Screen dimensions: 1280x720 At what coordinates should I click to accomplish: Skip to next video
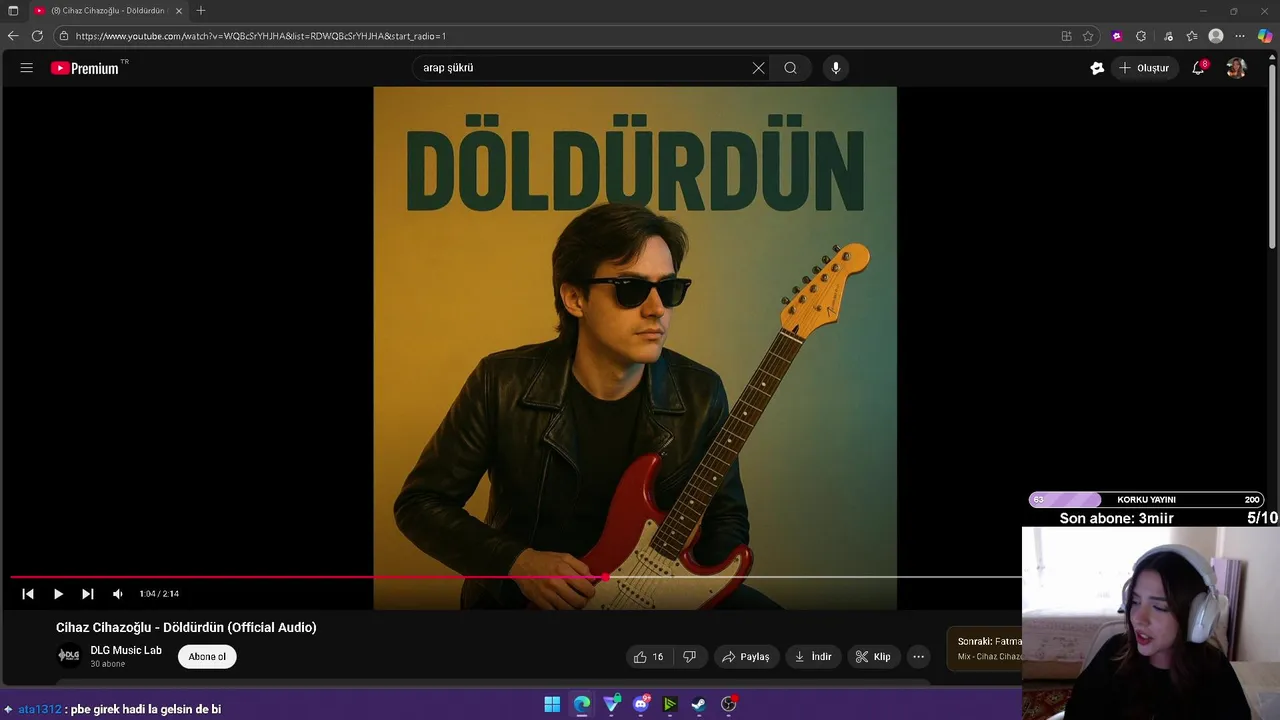click(88, 594)
